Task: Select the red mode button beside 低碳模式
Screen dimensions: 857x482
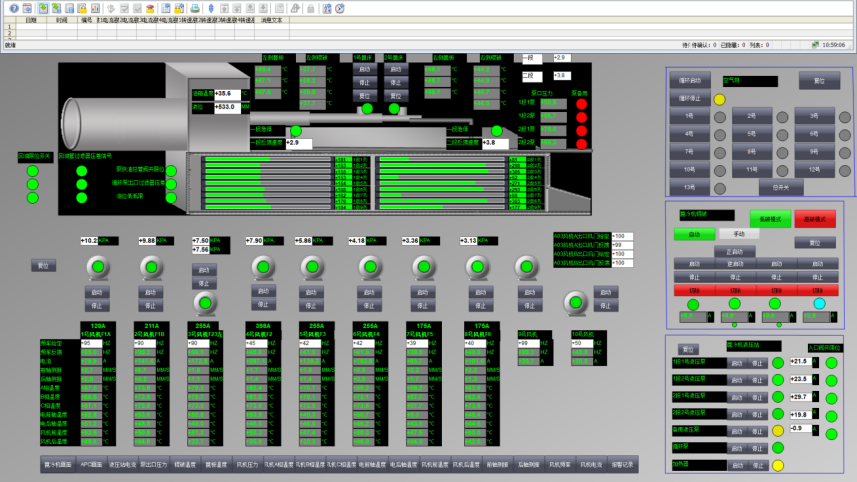Action: [815, 219]
